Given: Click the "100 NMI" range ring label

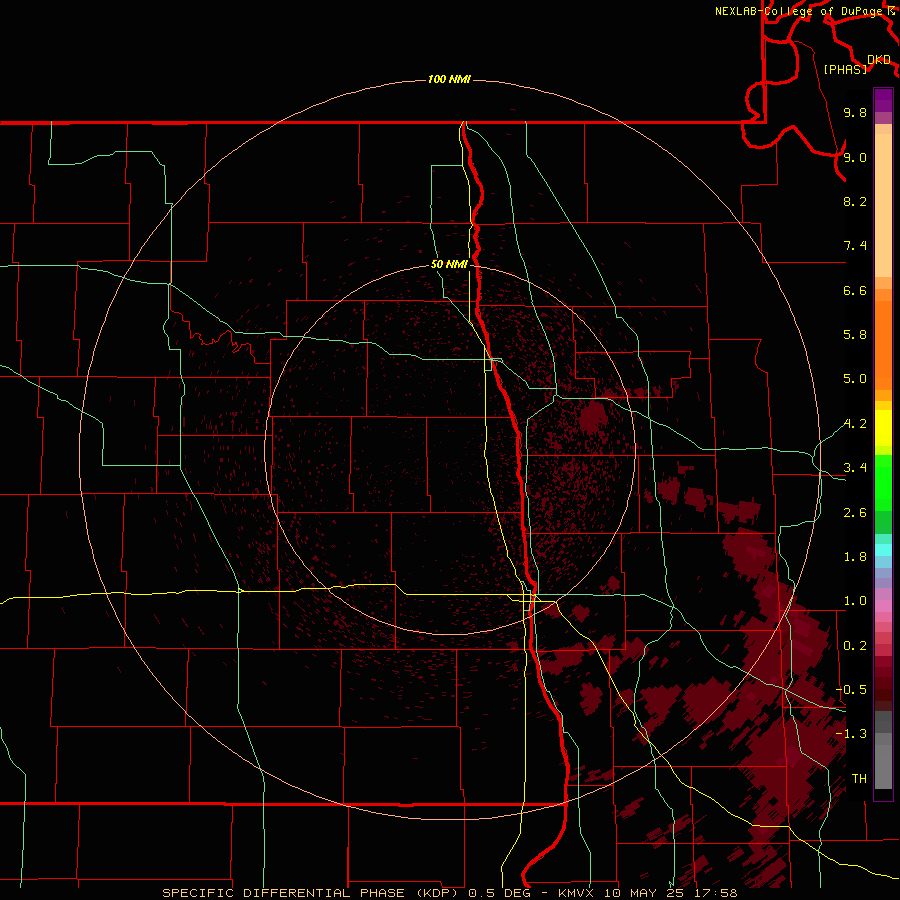Looking at the screenshot, I should (x=449, y=79).
